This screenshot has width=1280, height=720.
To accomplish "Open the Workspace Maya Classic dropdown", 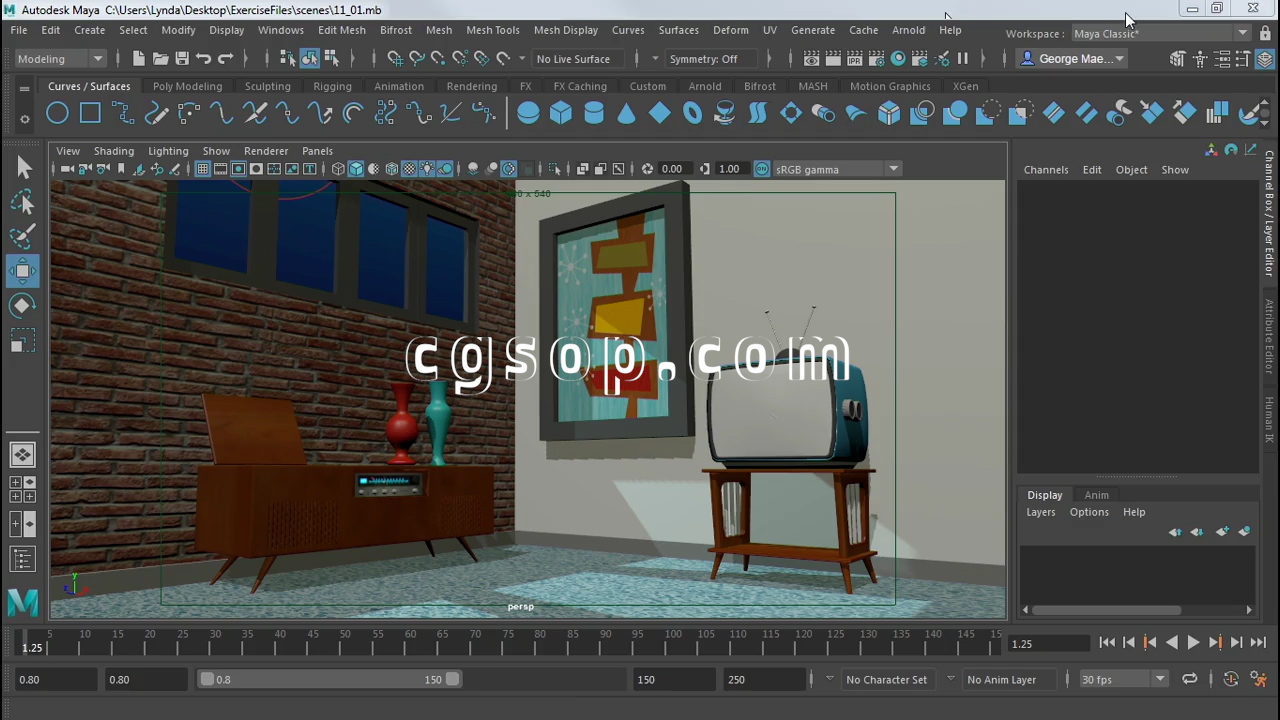I will (1161, 33).
